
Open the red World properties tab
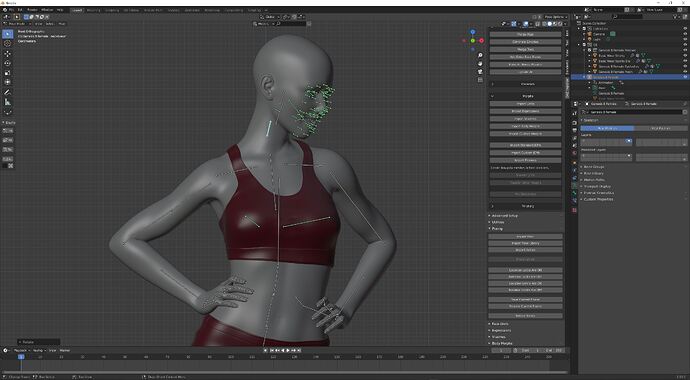[574, 153]
